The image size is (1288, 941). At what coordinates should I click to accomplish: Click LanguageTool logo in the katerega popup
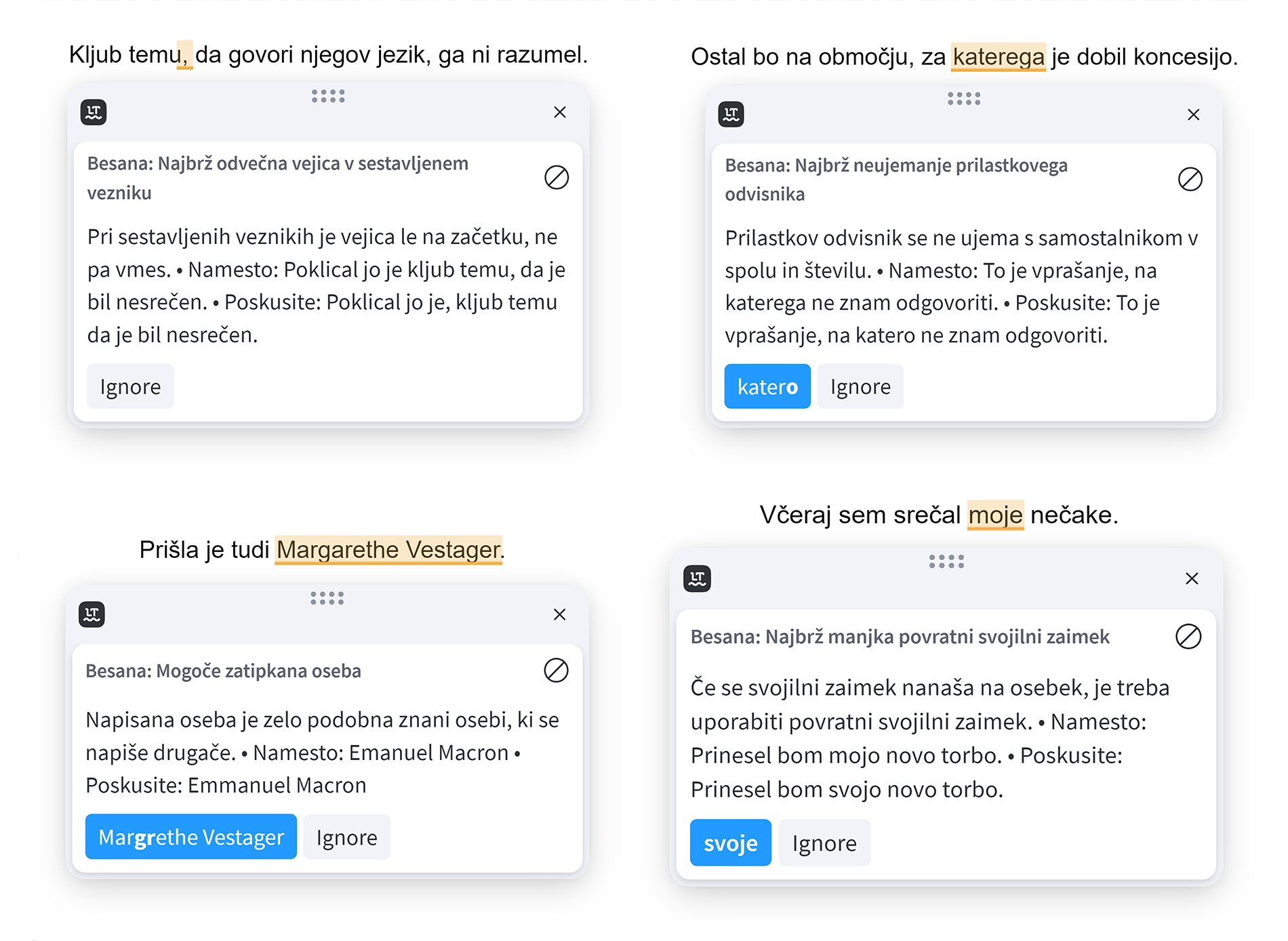click(x=731, y=115)
